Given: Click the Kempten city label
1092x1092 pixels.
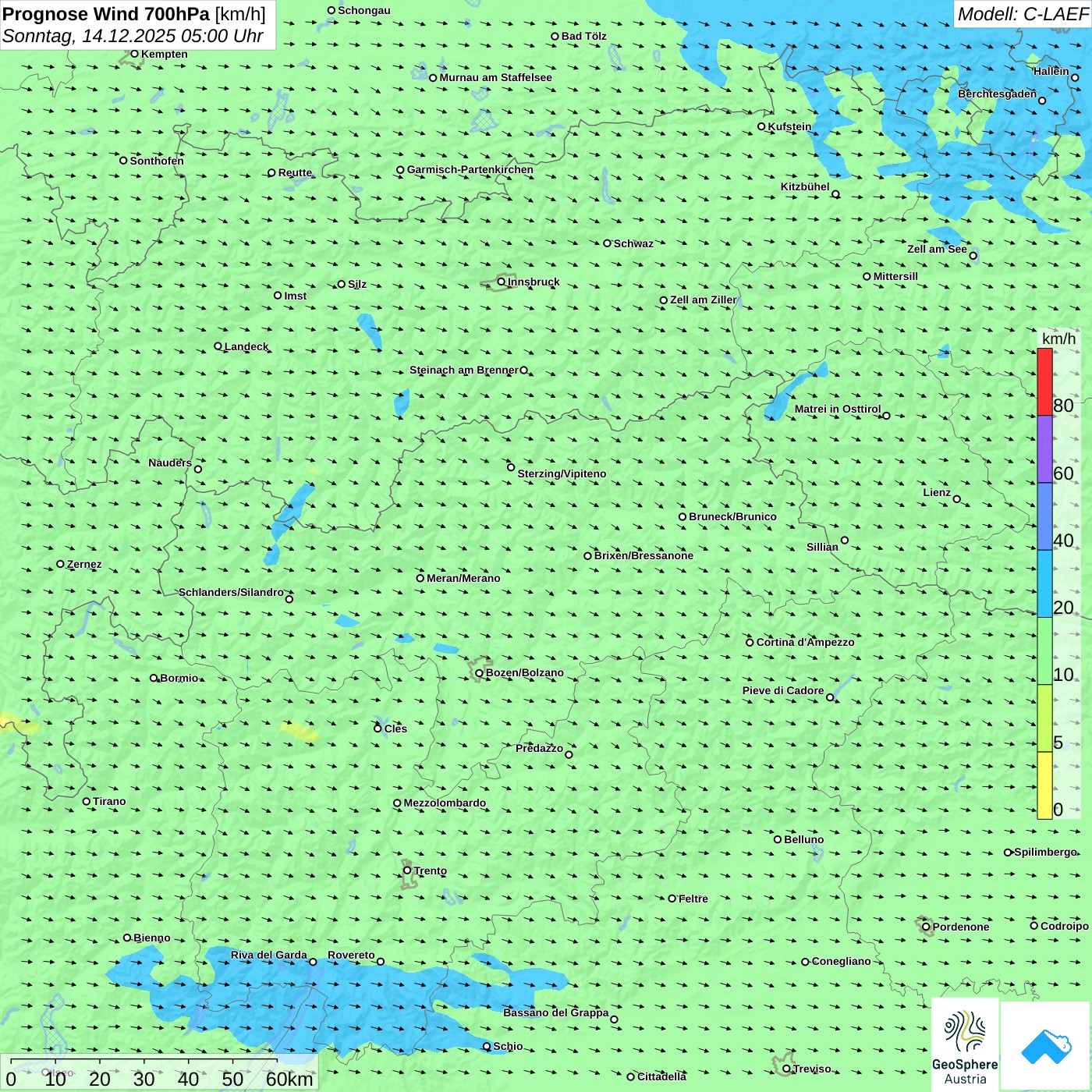Looking at the screenshot, I should coord(165,54).
